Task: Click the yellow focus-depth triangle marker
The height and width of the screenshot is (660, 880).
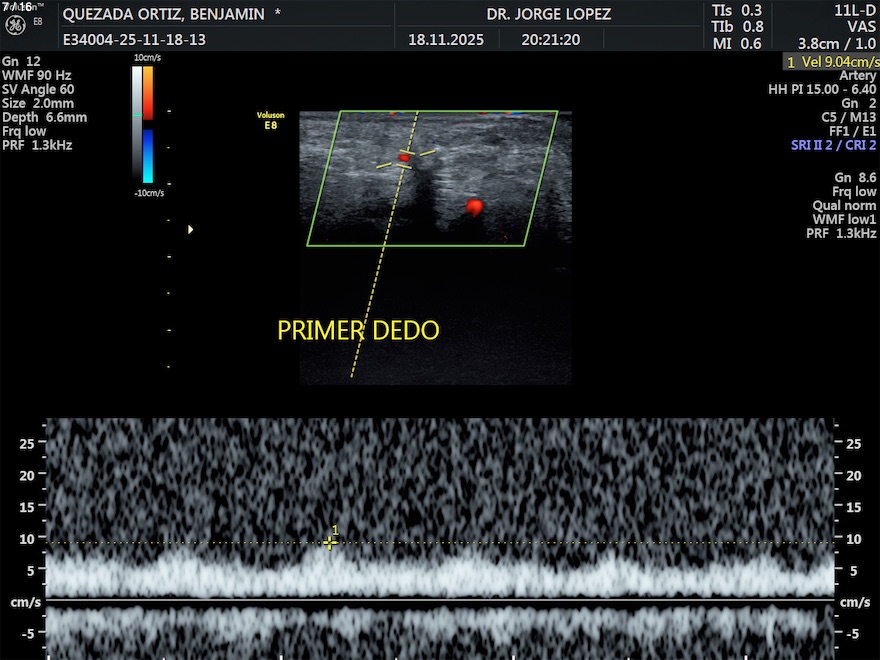Action: click(190, 229)
